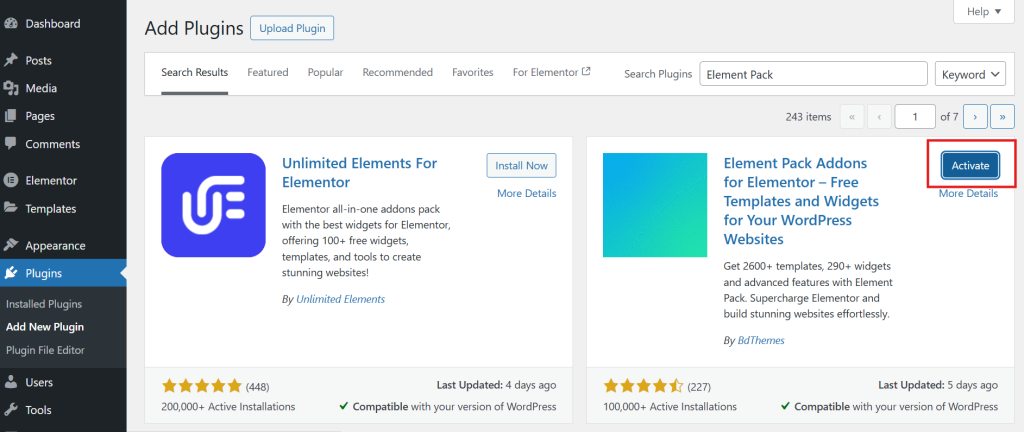Go to next page of results
1024x432 pixels.
pyautogui.click(x=976, y=116)
